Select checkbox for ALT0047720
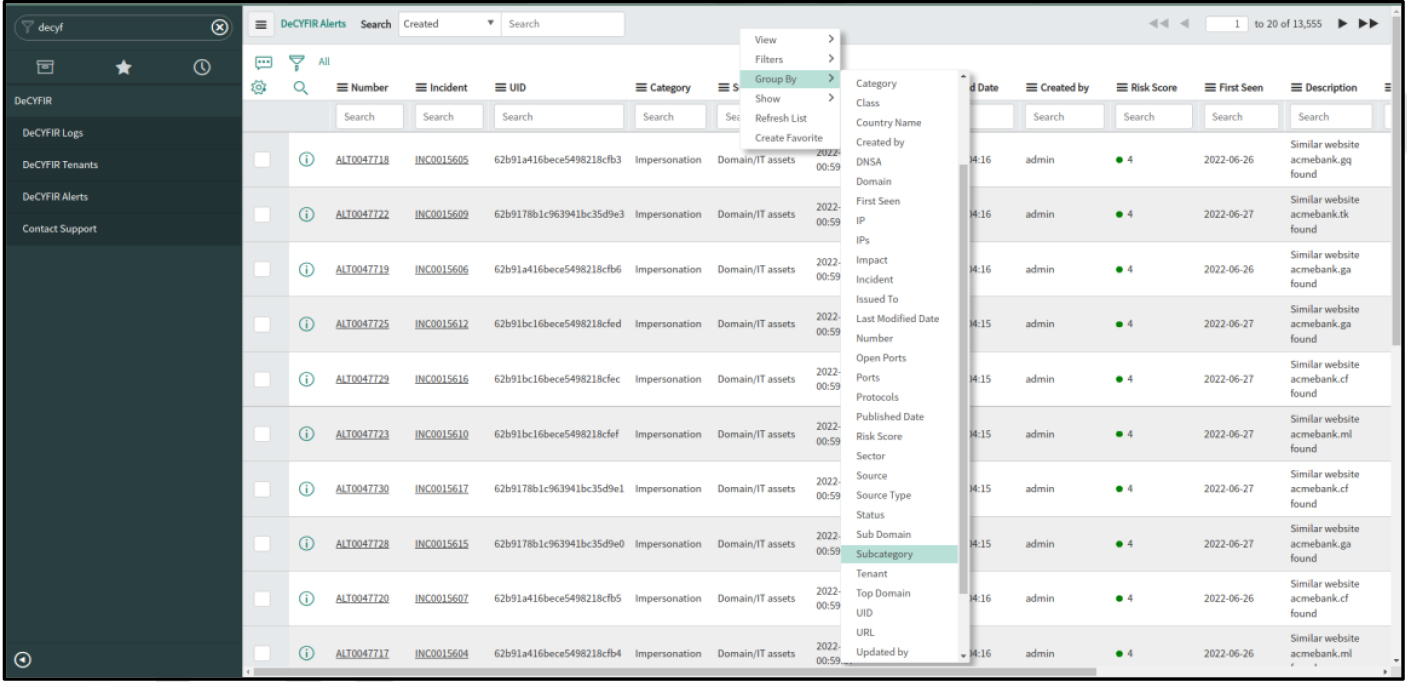This screenshot has height=682, width=1407. pos(262,599)
